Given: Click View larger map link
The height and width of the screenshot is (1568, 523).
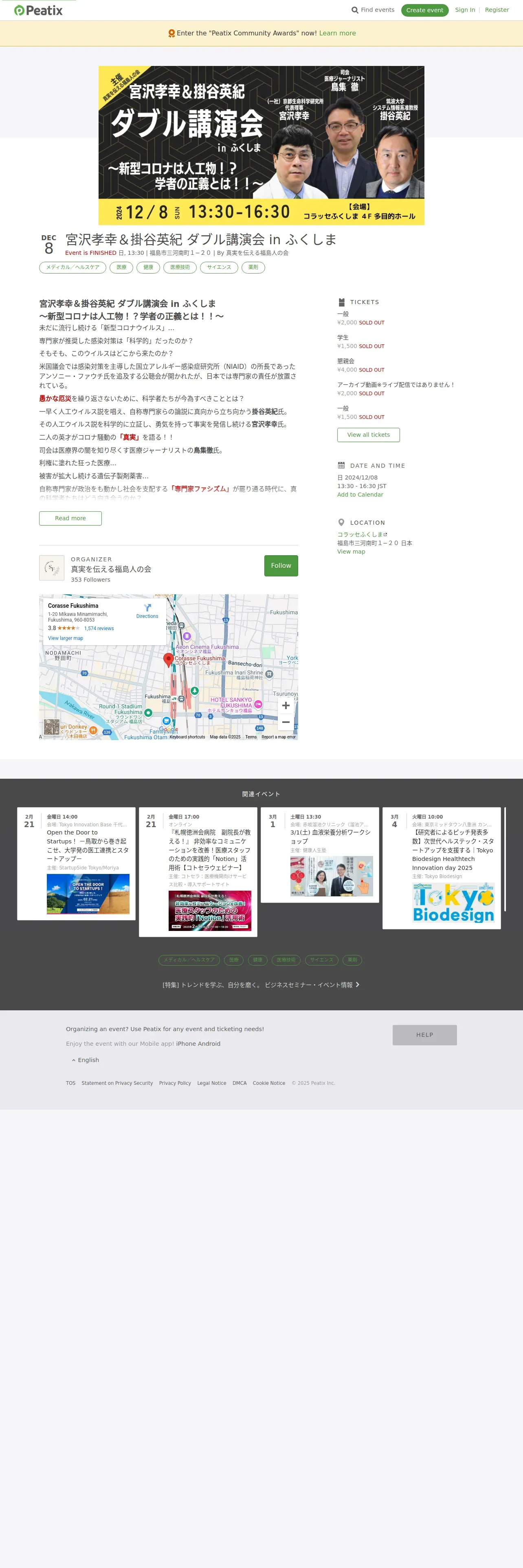Looking at the screenshot, I should [66, 638].
